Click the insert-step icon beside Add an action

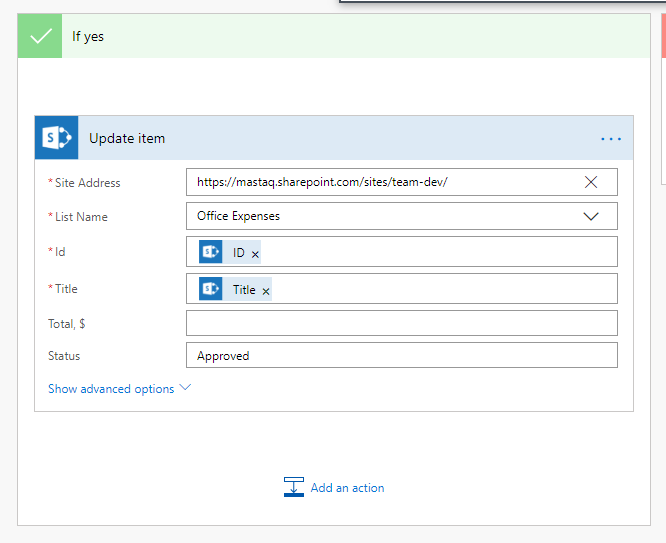click(293, 488)
